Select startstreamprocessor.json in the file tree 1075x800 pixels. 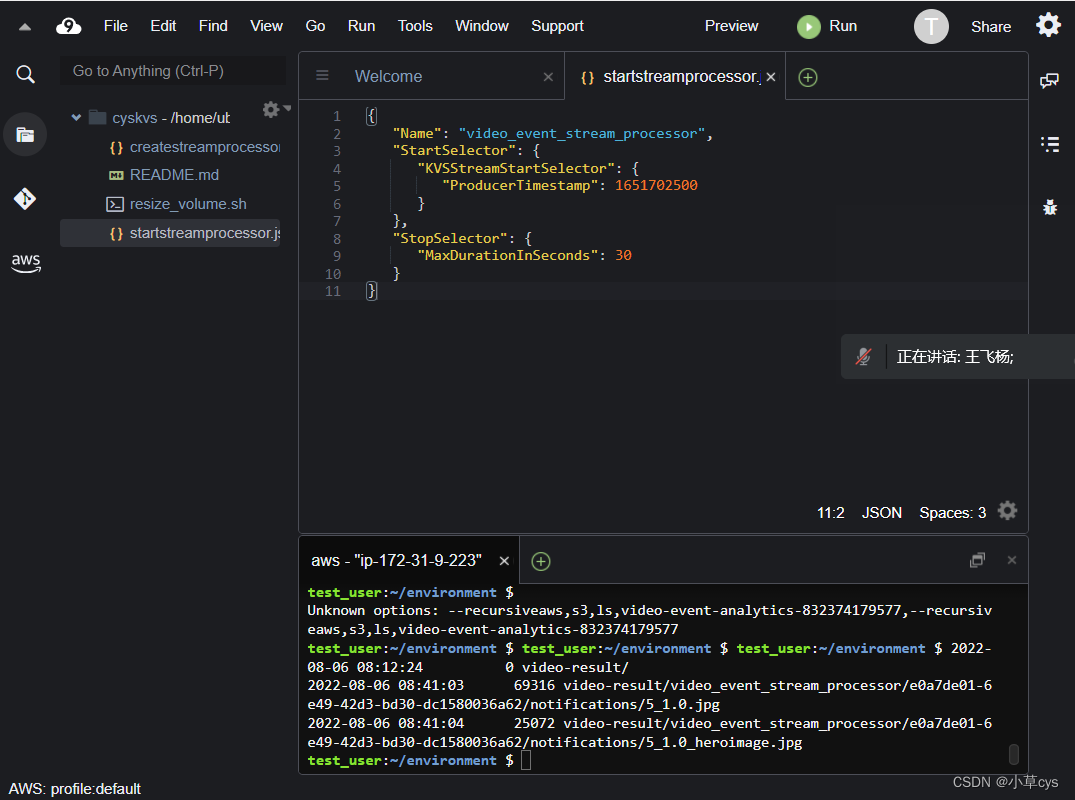pyautogui.click(x=170, y=233)
